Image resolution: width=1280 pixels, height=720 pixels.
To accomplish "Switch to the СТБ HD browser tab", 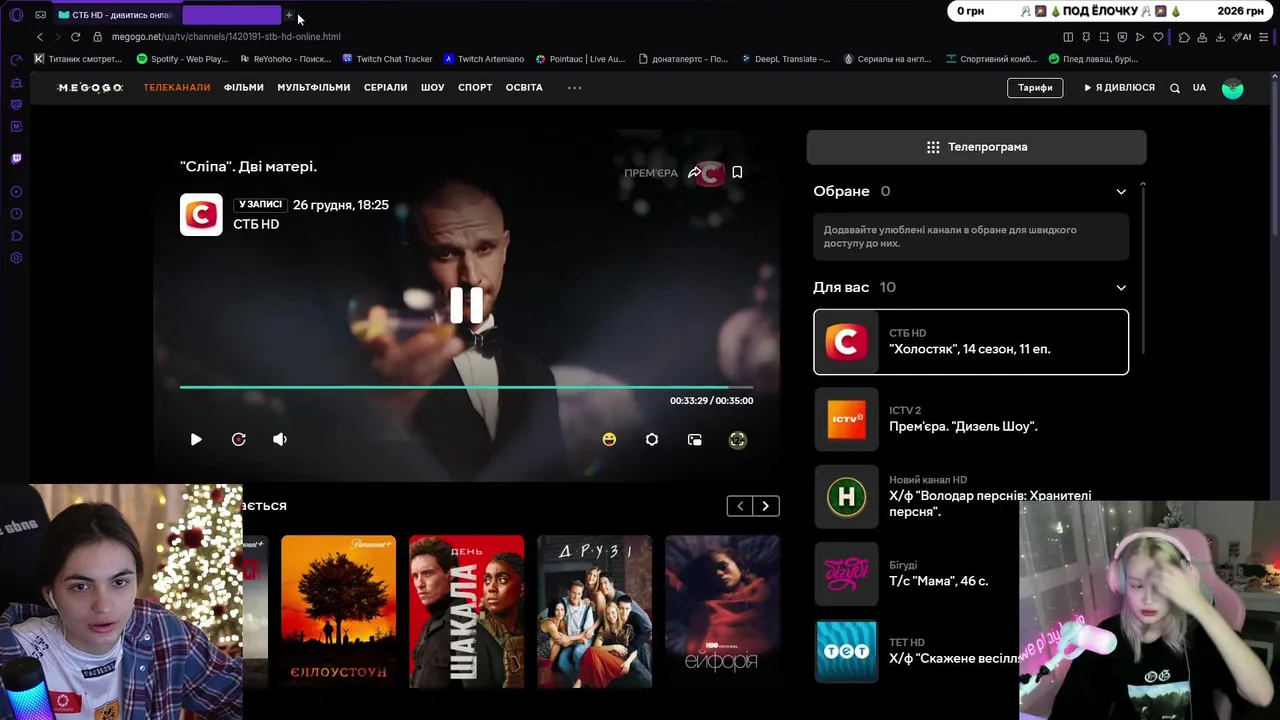I will [116, 15].
